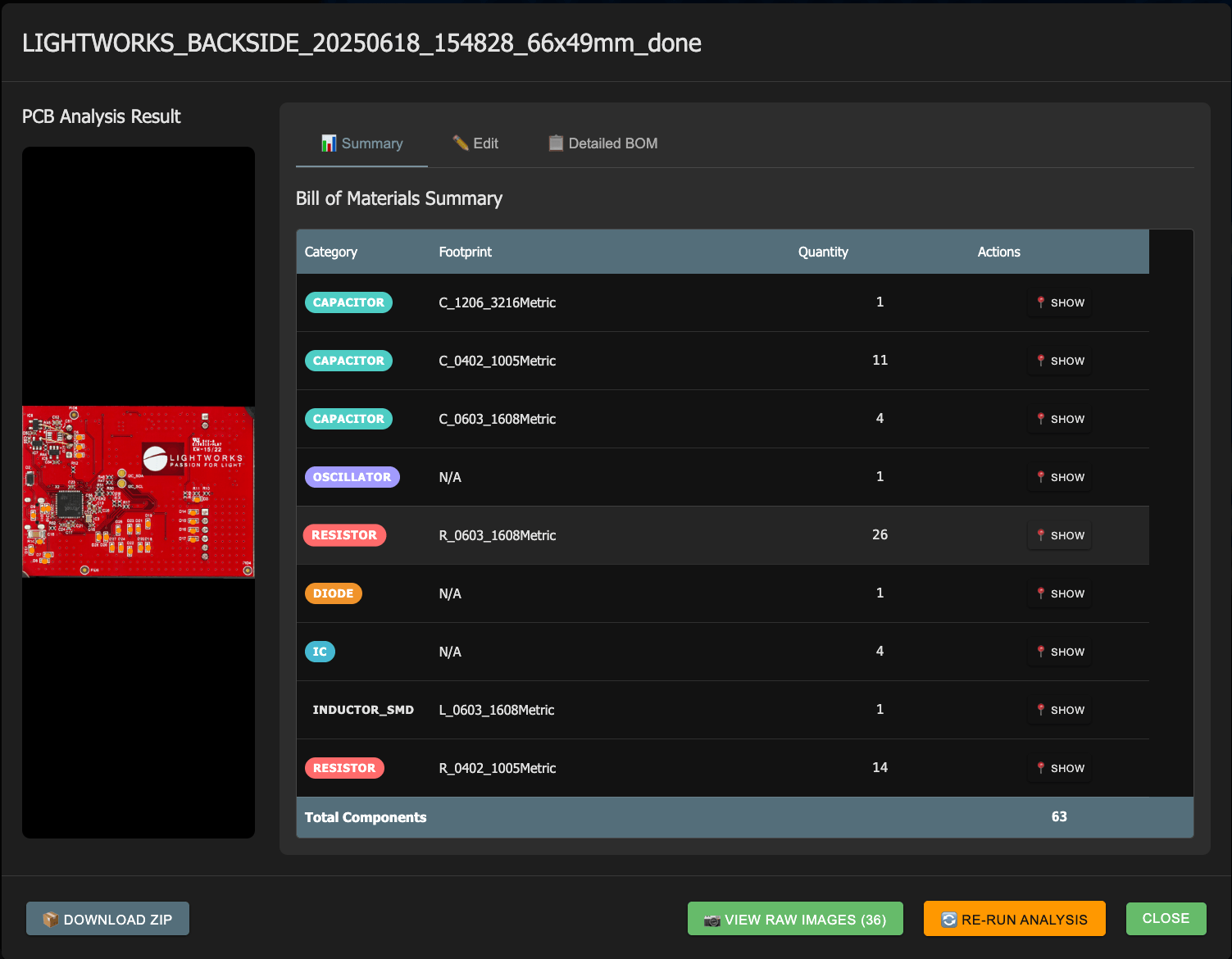
Task: Click the refresh icon on RE-RUN ANALYSIS
Action: coord(951,919)
